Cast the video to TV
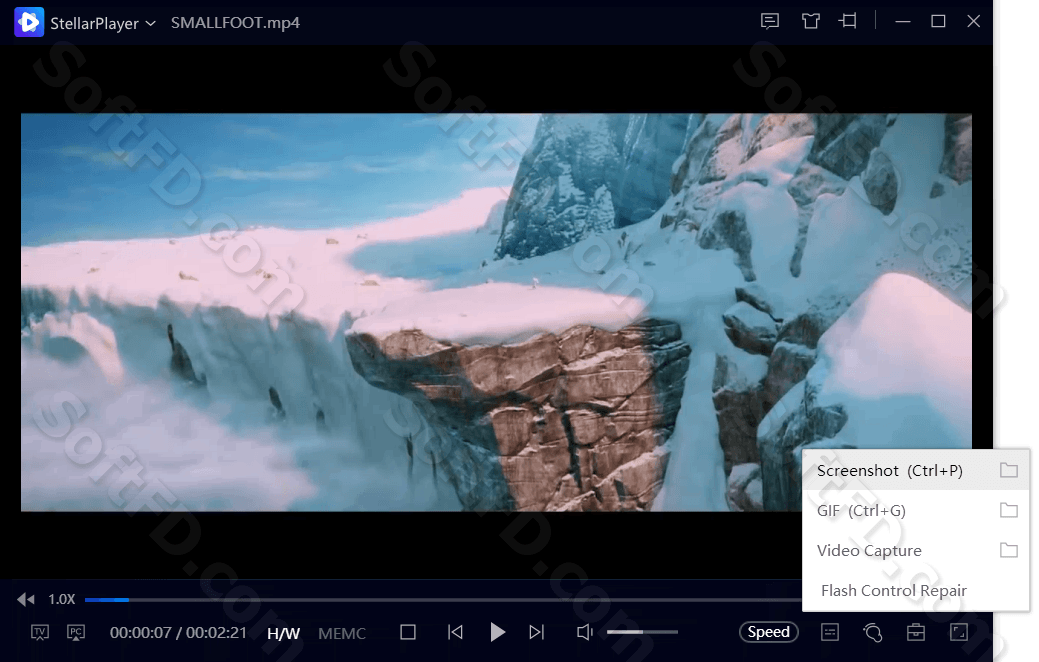 point(40,633)
